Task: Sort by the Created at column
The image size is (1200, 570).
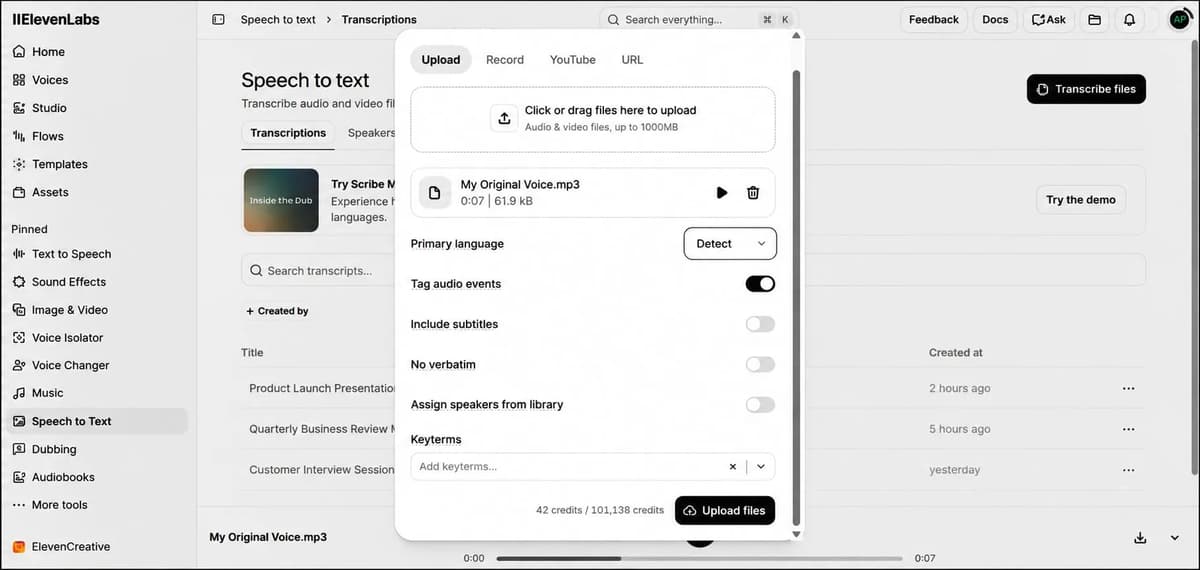Action: (955, 353)
